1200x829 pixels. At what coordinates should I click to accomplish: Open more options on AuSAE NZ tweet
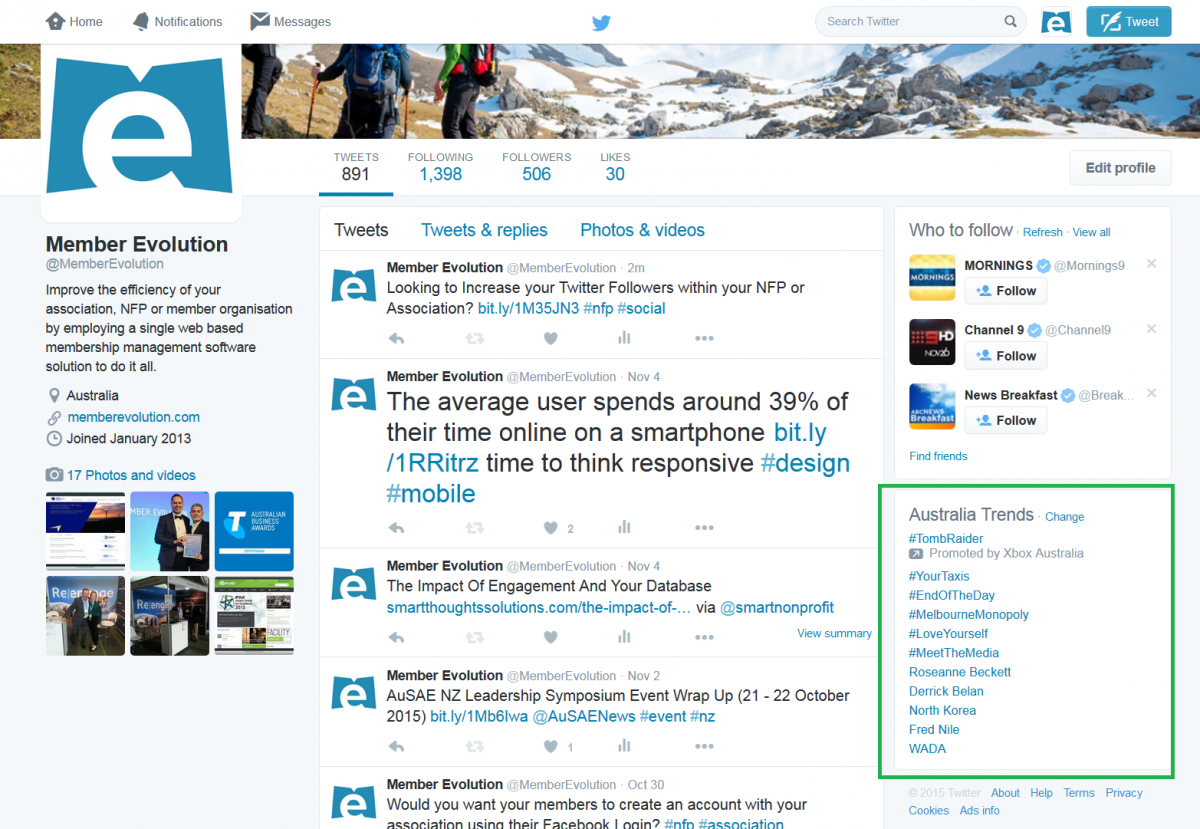(704, 745)
